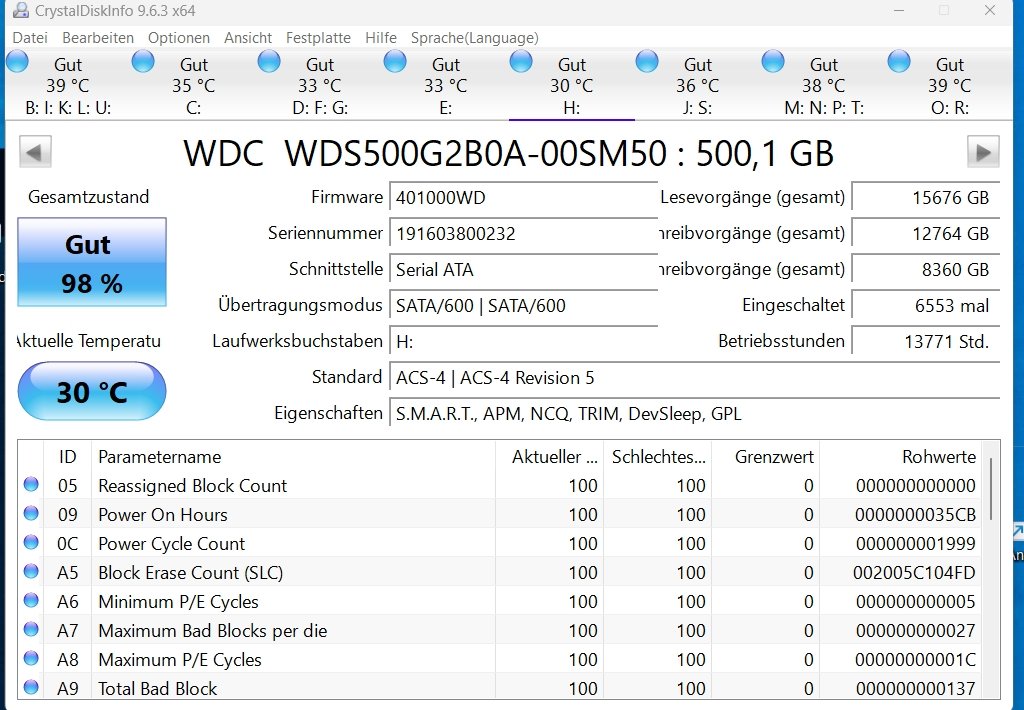Select Block Erase Count (SLC) parameter name
Viewport: 1024px width, 710px height.
point(191,573)
